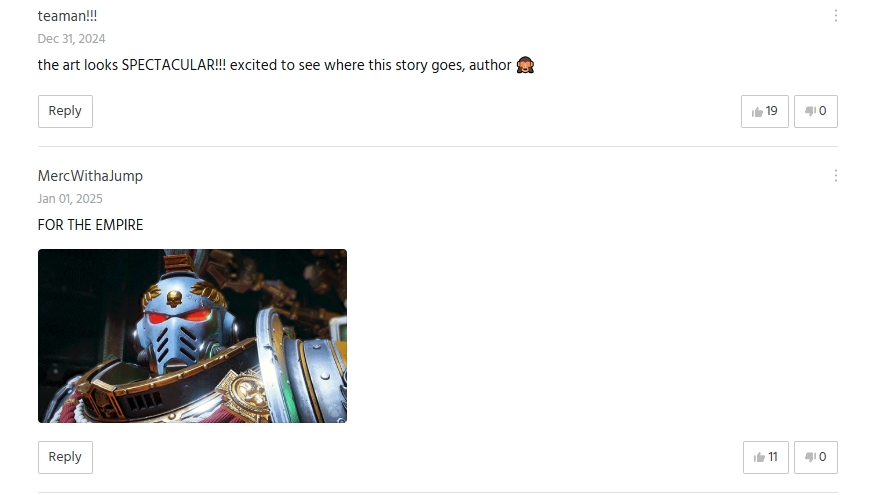Like MercWithaJump's comment with 11 likes
877x495 pixels.
(x=766, y=457)
